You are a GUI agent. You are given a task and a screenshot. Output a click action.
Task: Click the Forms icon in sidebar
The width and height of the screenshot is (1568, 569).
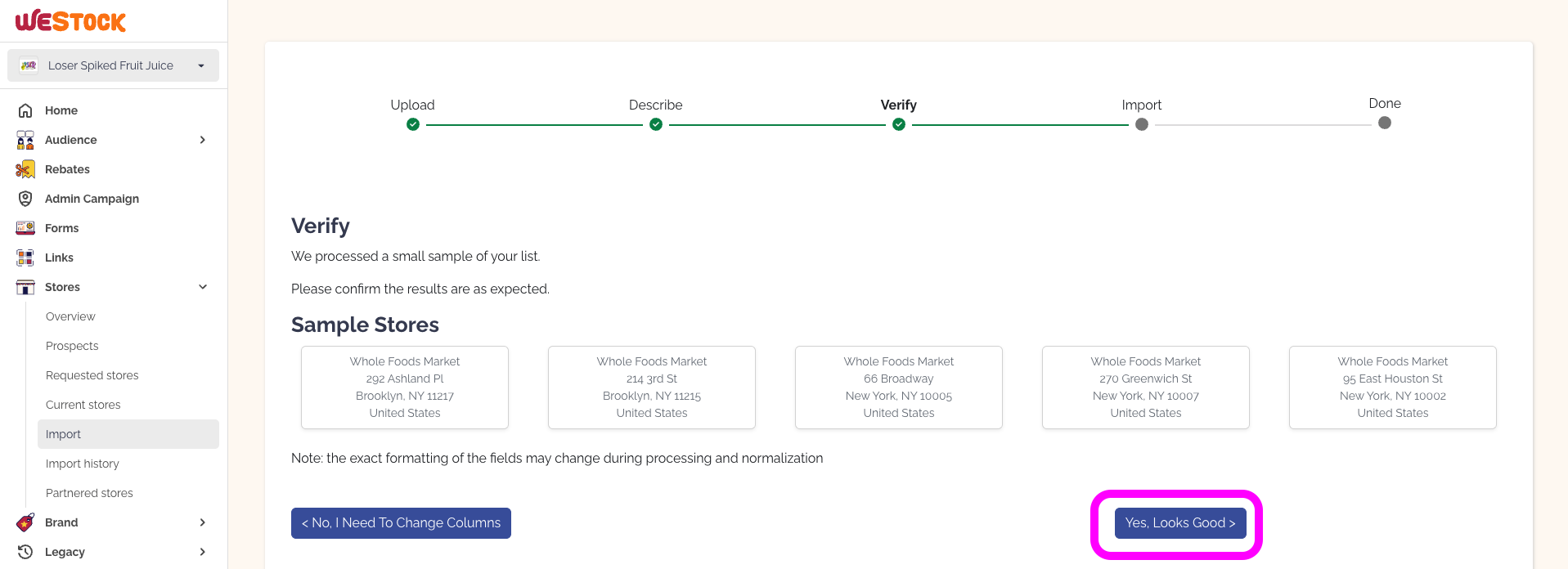point(25,228)
